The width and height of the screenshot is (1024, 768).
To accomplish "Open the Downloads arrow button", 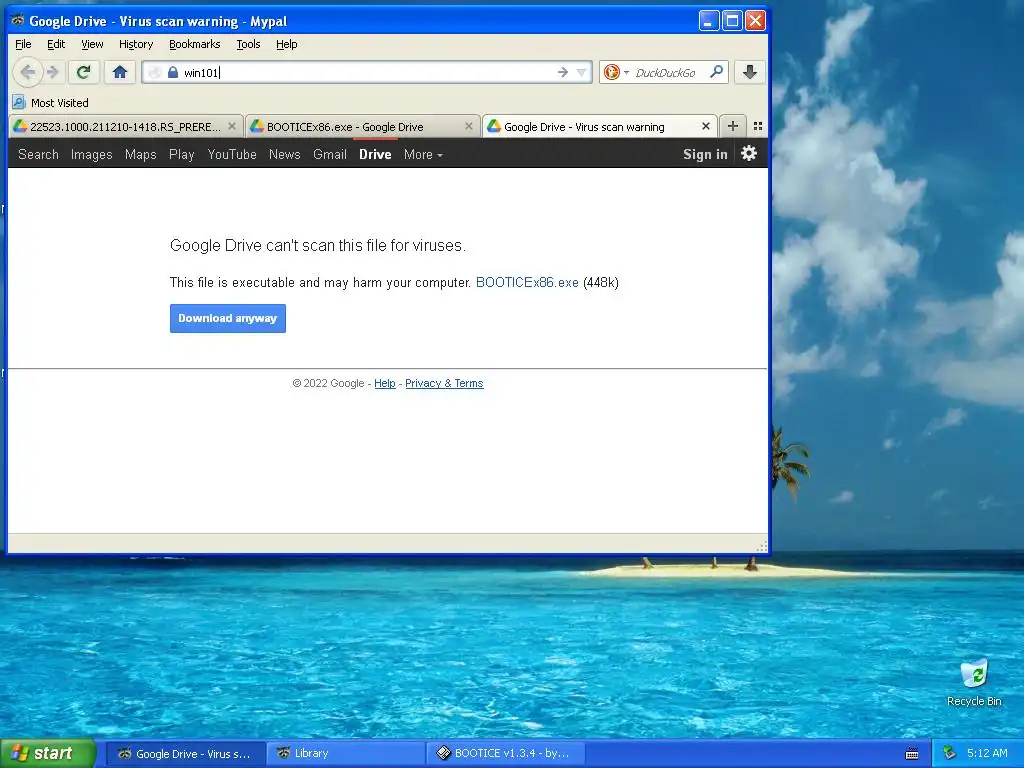I will (x=750, y=72).
